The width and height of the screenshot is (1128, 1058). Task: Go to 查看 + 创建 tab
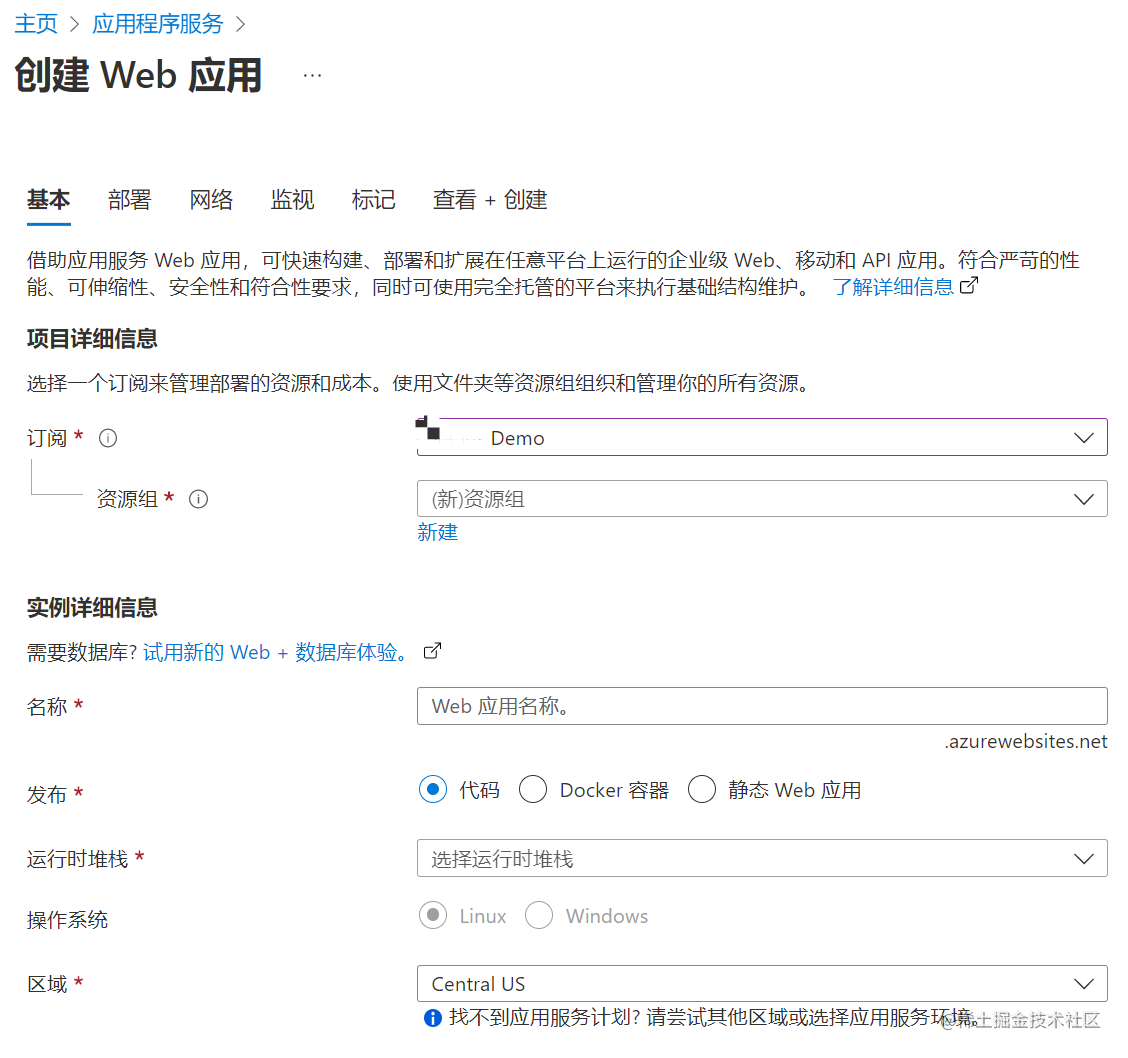point(490,199)
